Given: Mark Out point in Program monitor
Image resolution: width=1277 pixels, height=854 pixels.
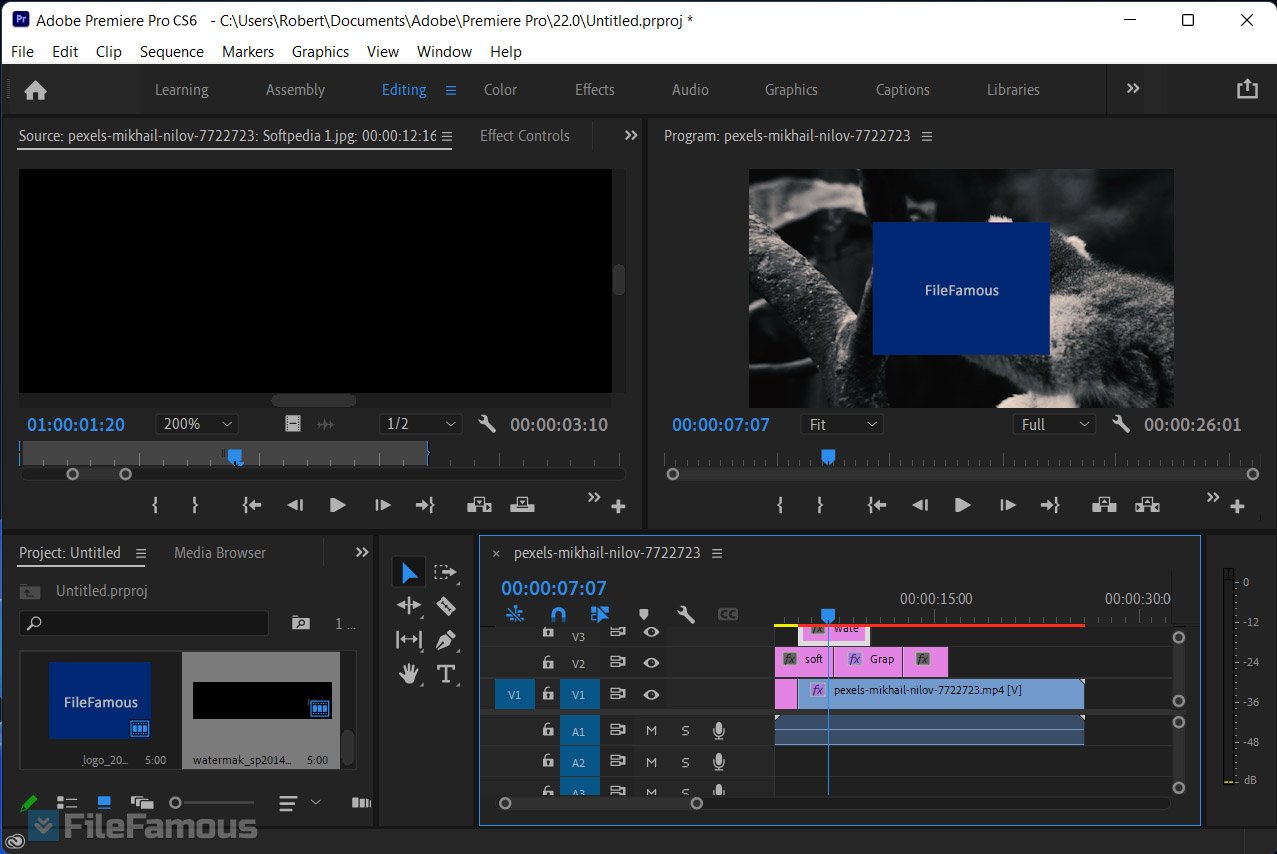Looking at the screenshot, I should coord(820,505).
